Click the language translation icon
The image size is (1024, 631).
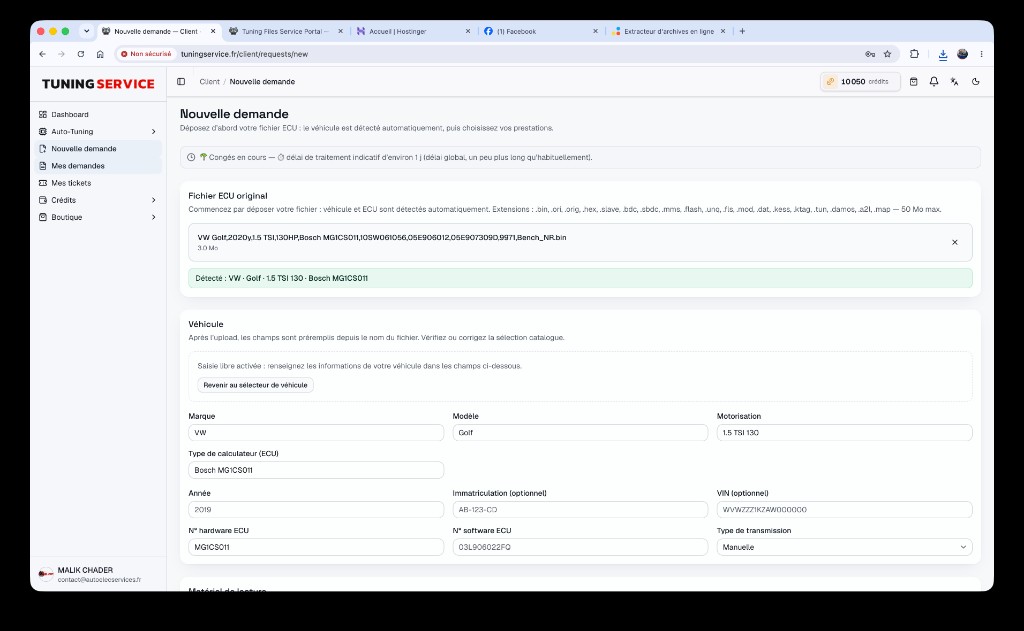(955, 82)
